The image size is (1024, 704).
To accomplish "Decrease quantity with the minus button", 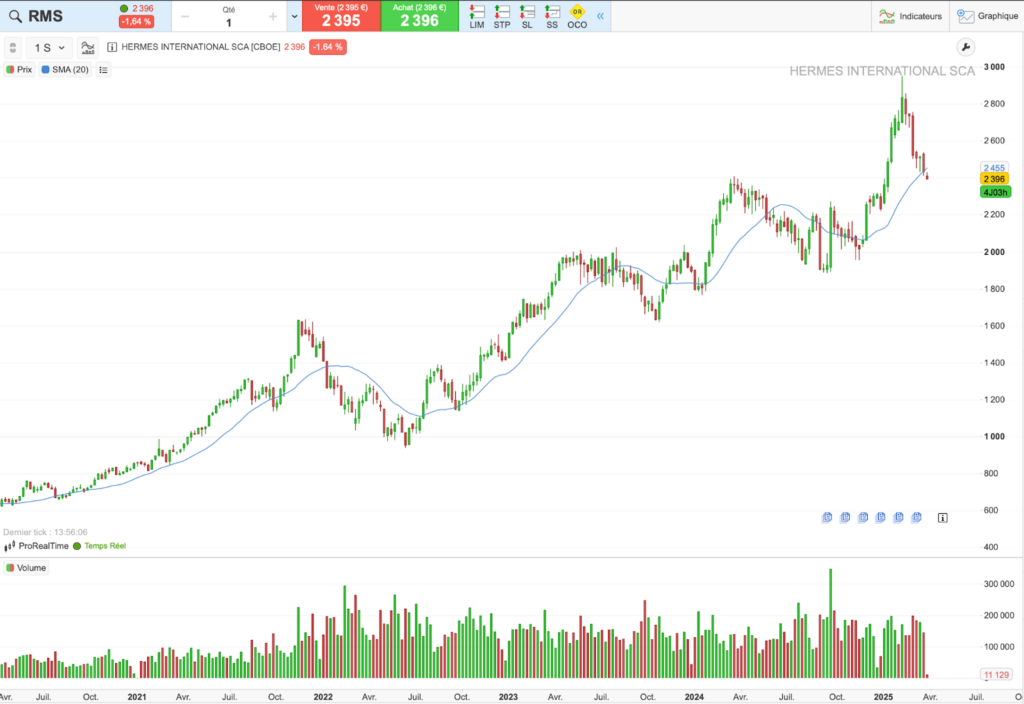I will point(185,16).
